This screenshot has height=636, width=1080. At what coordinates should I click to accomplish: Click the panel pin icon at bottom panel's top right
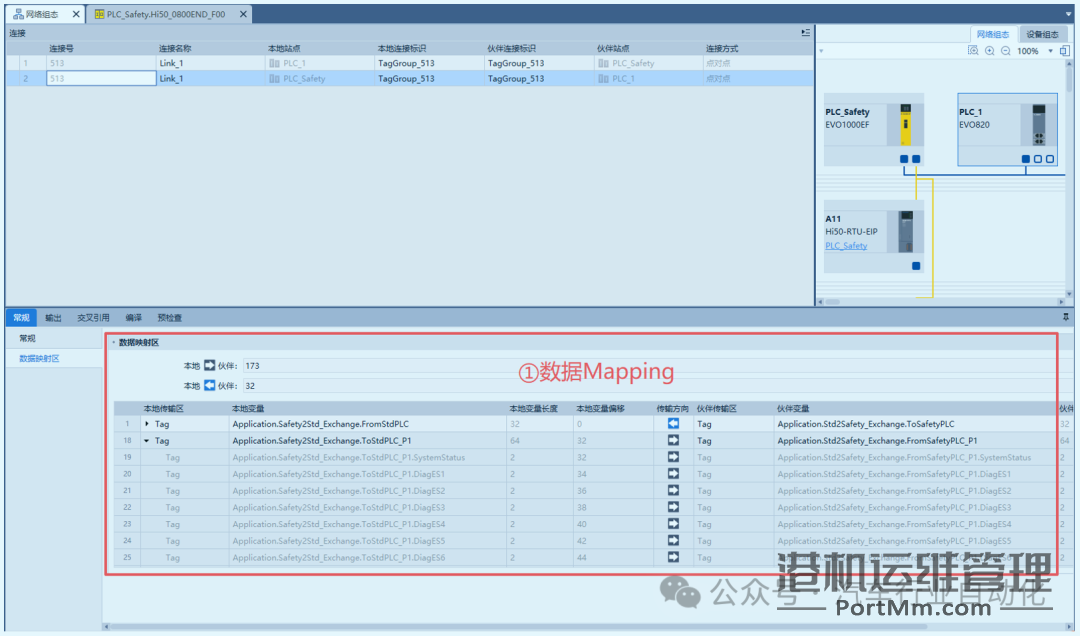coord(1065,317)
